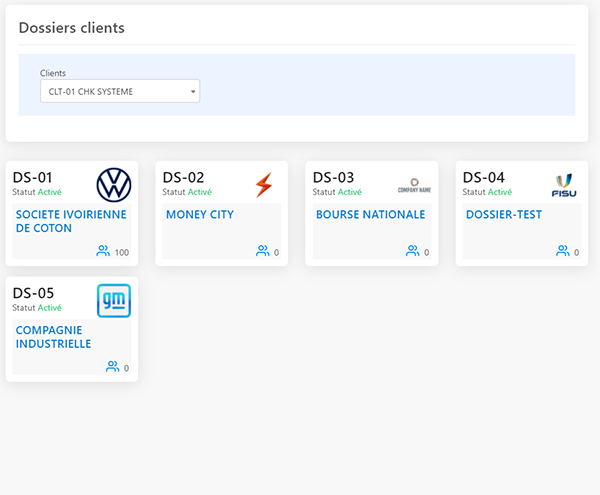
Task: Click the Dossiers clients heading
Action: (72, 28)
